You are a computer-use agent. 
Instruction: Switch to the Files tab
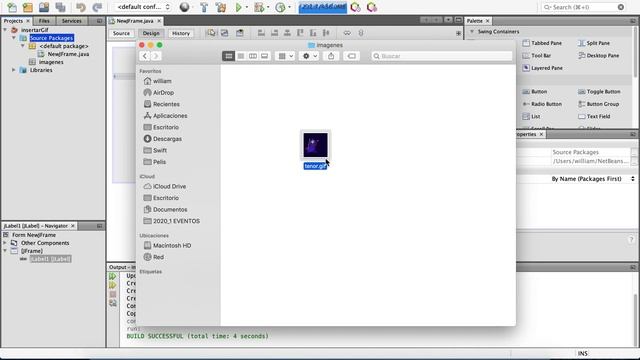point(44,21)
